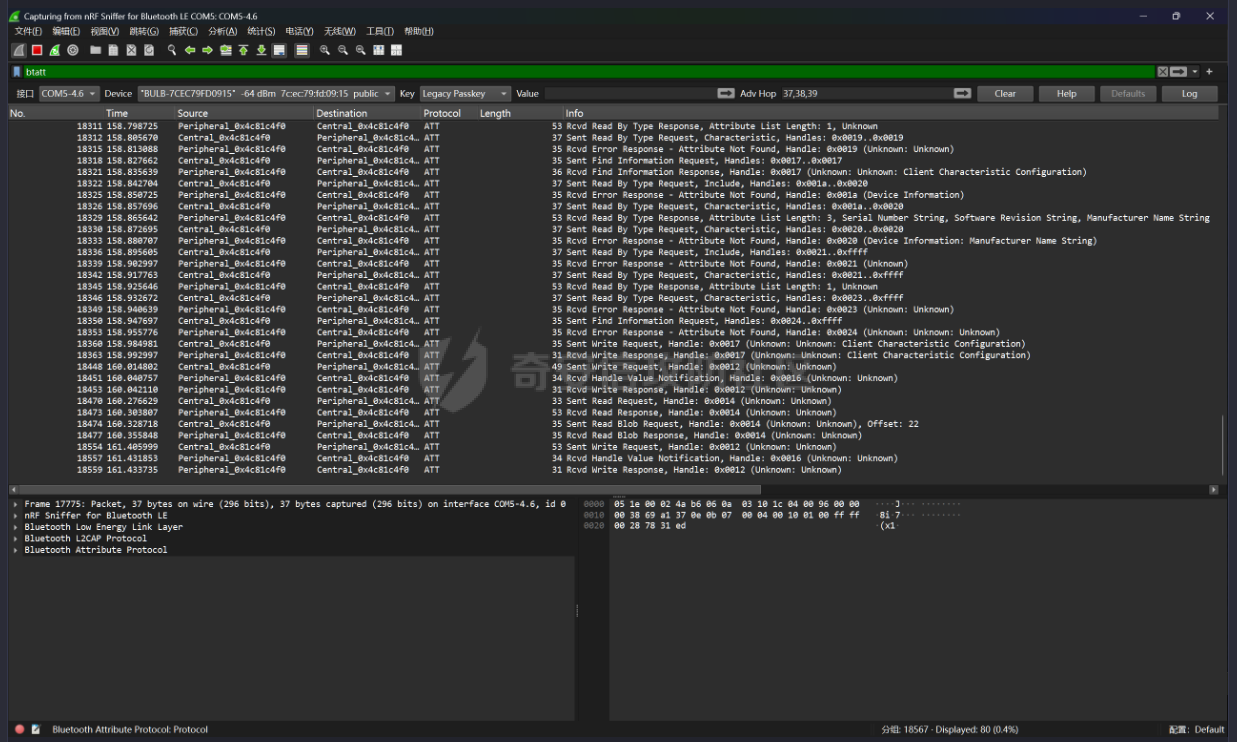Image resolution: width=1237 pixels, height=742 pixels.
Task: Zoom in on packet text
Action: [325, 50]
